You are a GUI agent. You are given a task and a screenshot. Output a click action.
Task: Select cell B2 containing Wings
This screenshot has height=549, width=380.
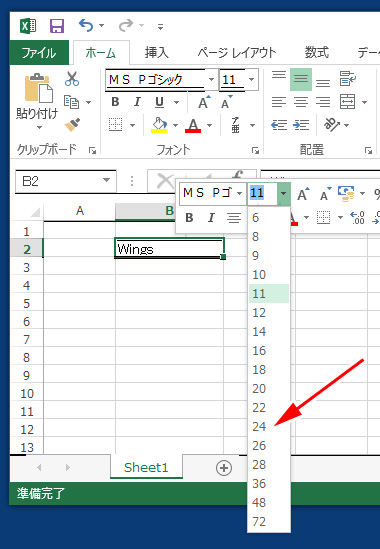click(169, 249)
